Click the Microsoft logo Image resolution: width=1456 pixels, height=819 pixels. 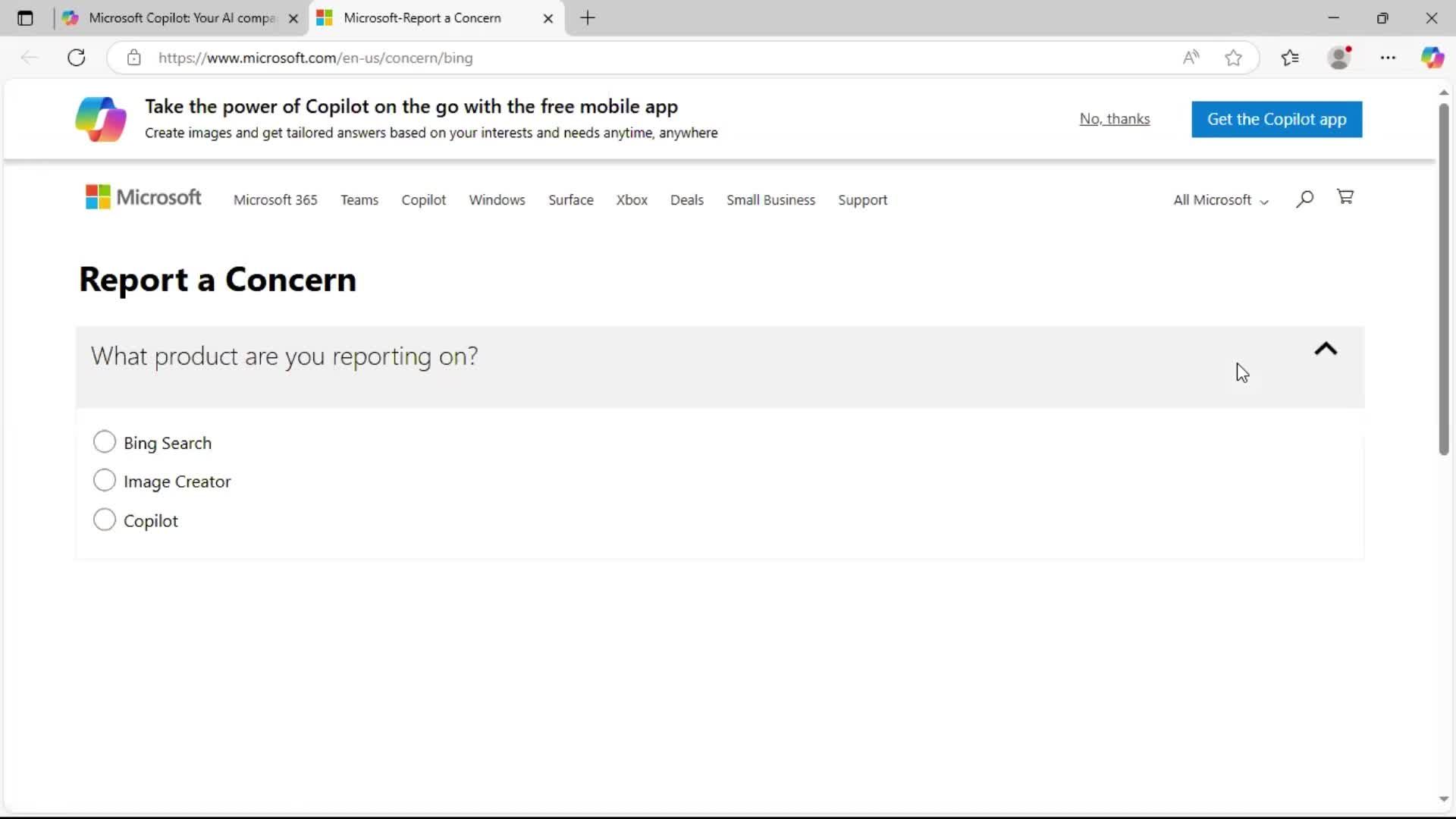pos(143,197)
